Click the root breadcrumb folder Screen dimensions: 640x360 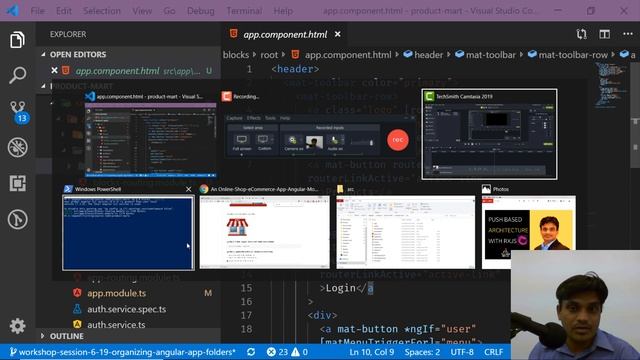coord(269,55)
